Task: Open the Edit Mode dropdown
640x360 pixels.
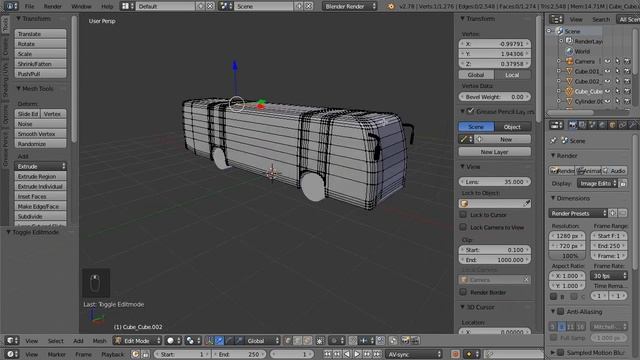Action: (x=137, y=340)
